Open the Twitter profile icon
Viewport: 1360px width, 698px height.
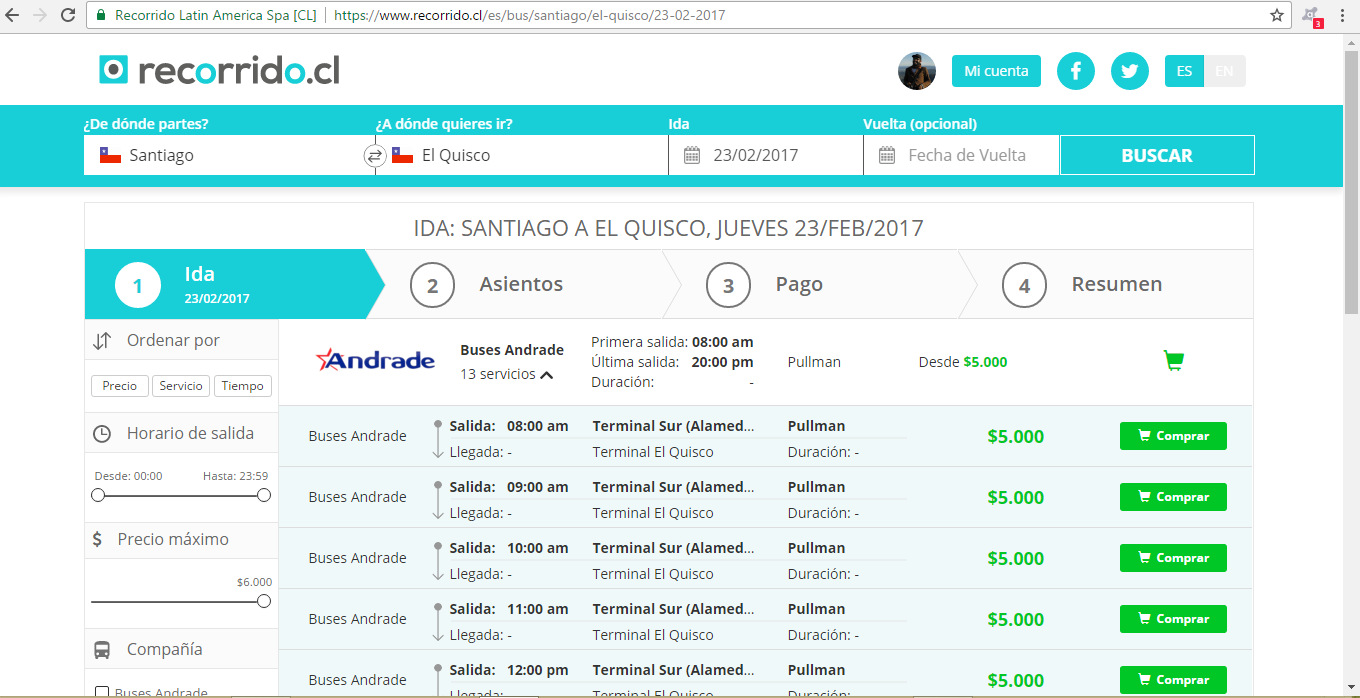(x=1130, y=71)
